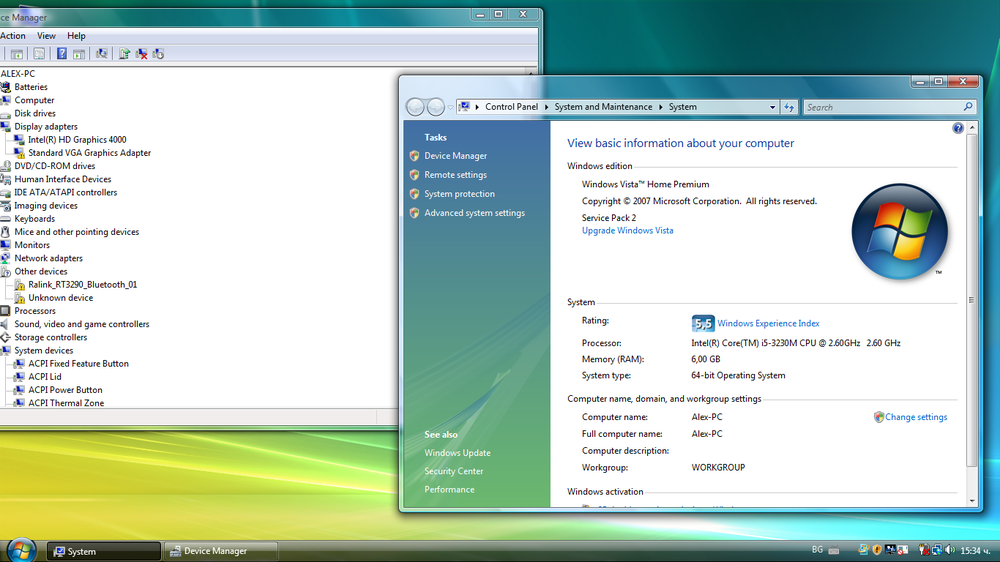Click the computer icon in the address bar
Screen dimensions: 1000x562
[464, 107]
